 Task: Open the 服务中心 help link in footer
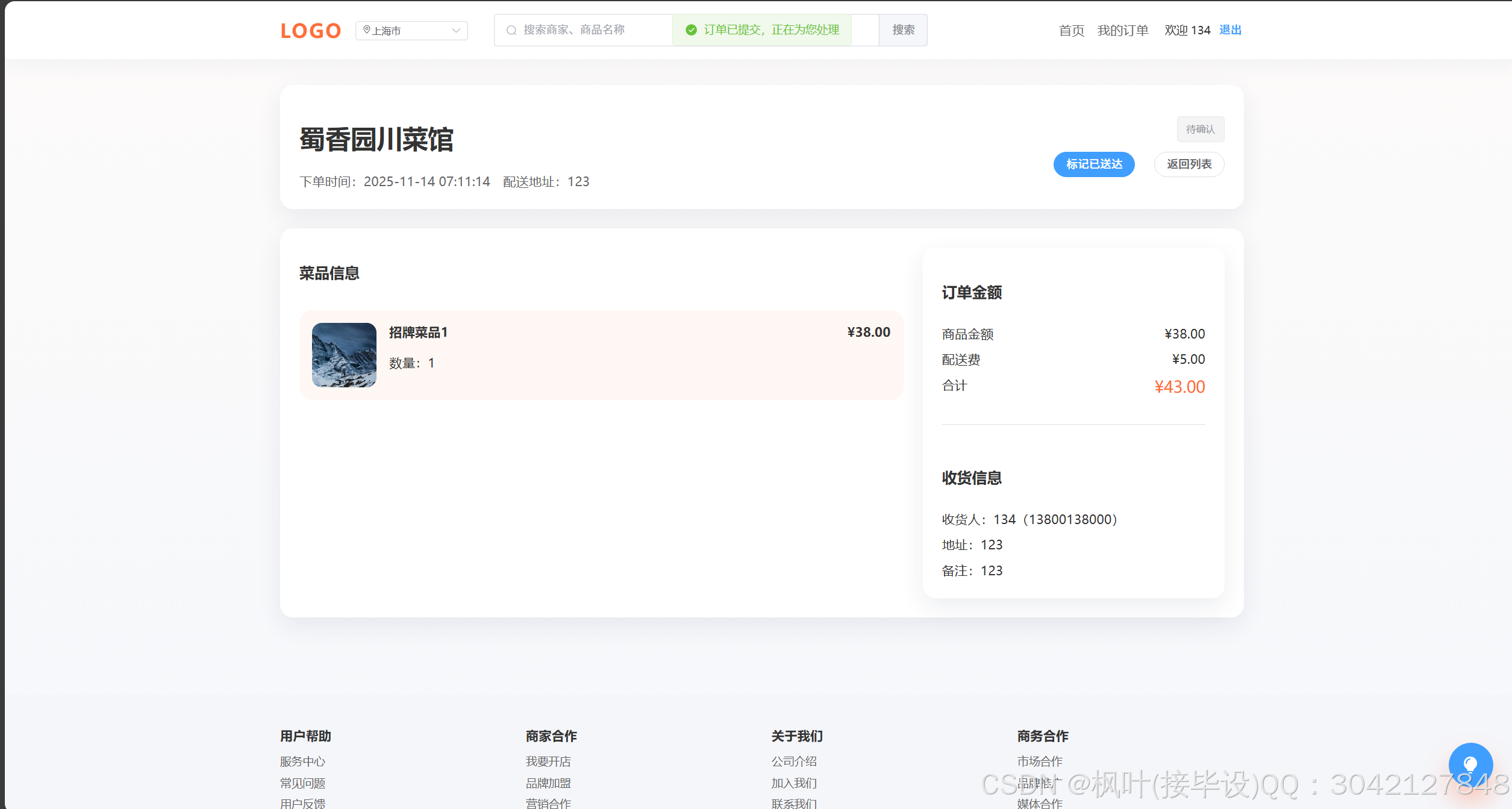[x=302, y=761]
